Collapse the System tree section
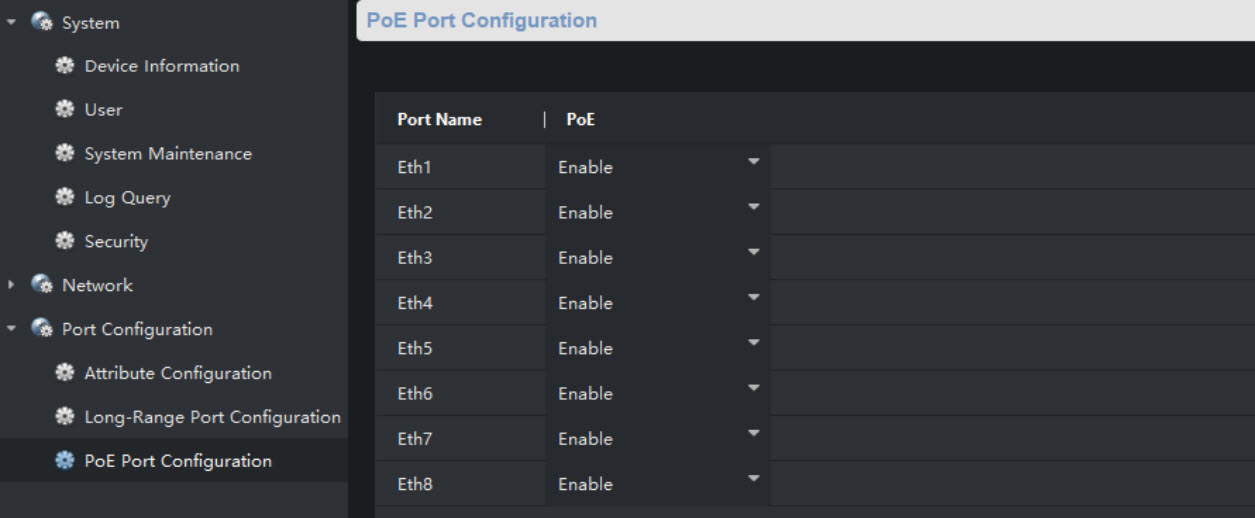The image size is (1255, 518). [x=11, y=22]
